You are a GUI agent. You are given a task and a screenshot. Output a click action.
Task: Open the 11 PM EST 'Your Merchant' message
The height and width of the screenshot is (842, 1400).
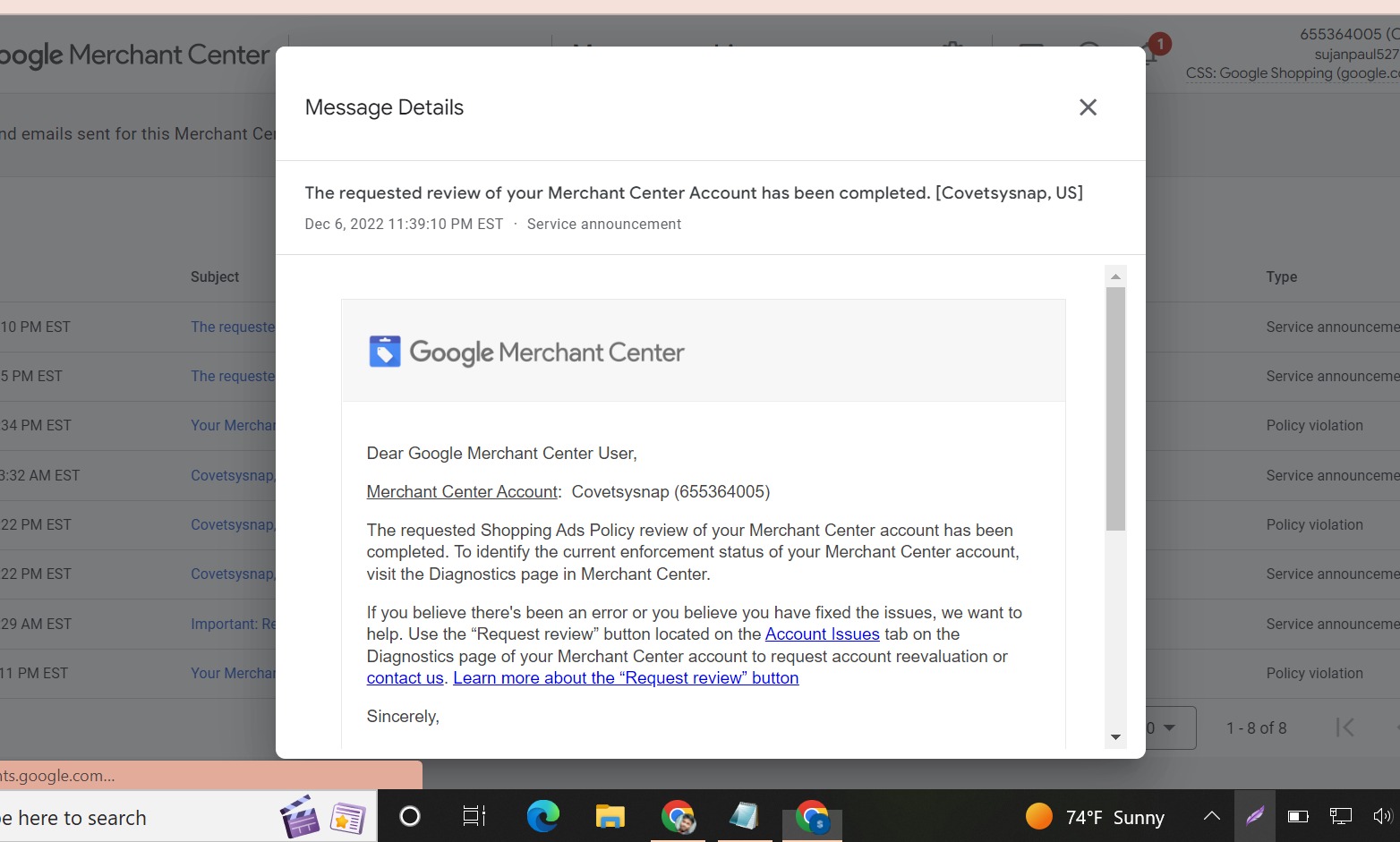pyautogui.click(x=233, y=674)
